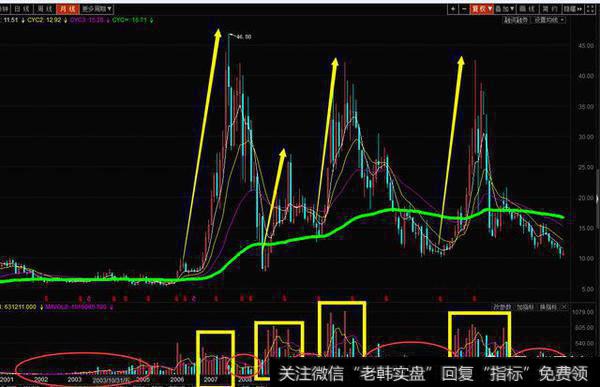Click the arrow beside the purple CYC3 indicator
This screenshot has height=387, width=600.
(108, 20)
